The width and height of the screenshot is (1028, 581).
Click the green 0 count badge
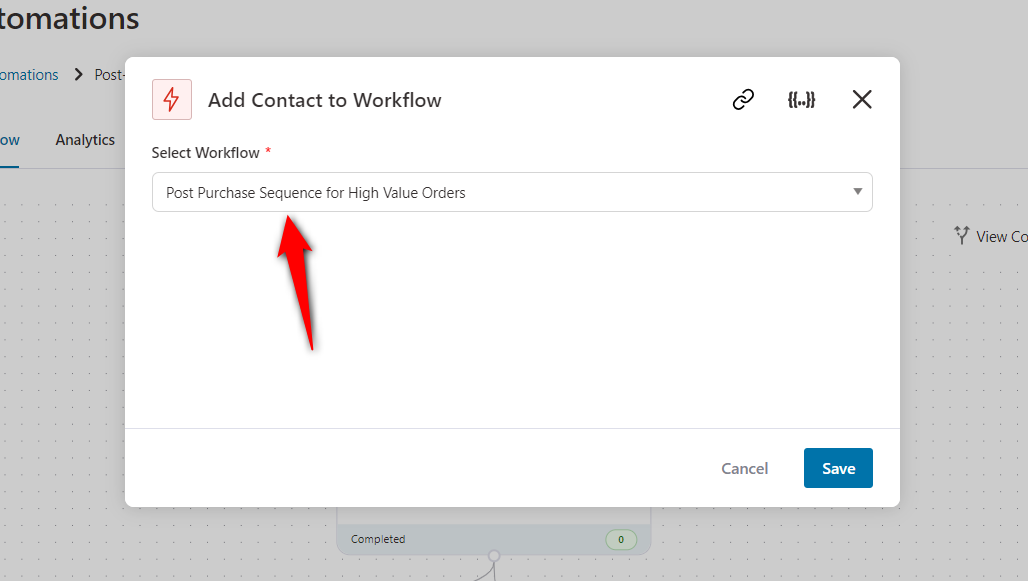click(x=620, y=540)
